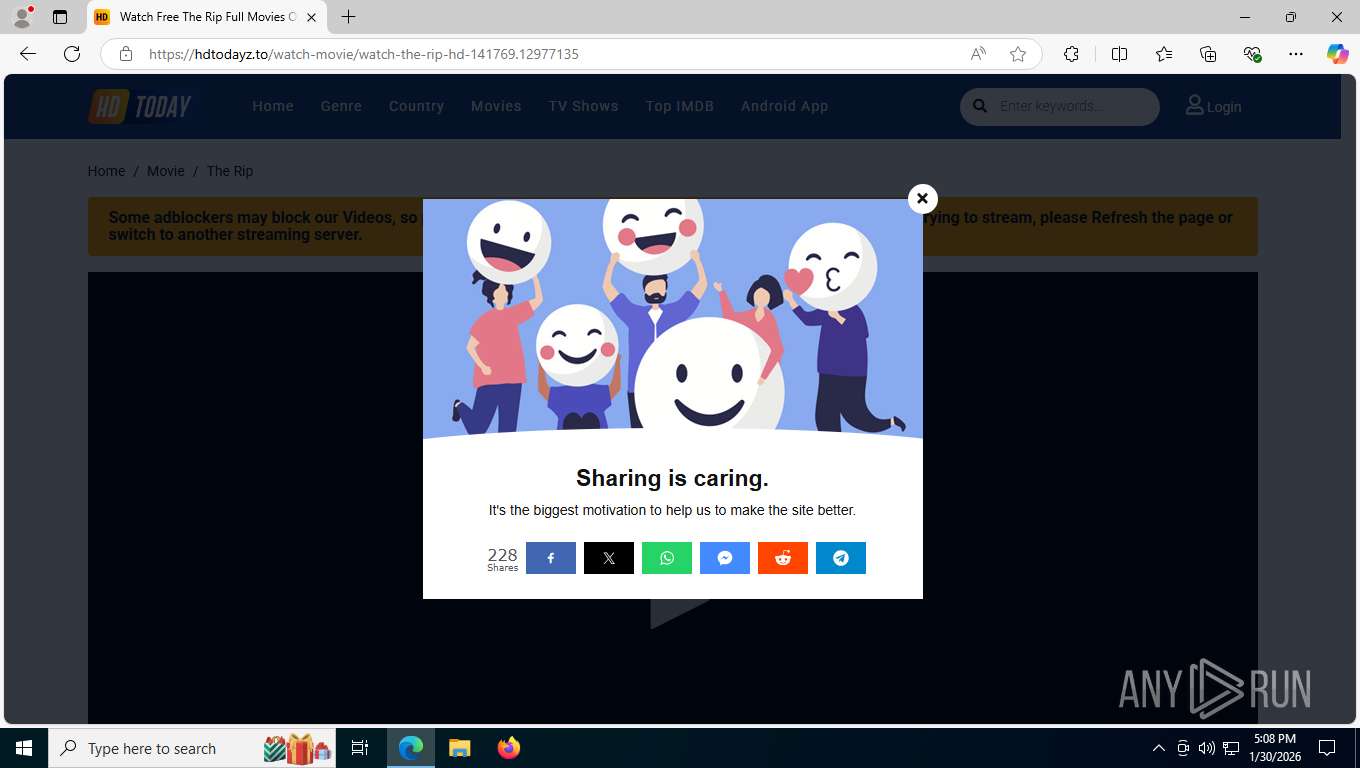Launch Copilot from the toolbar

pos(1337,54)
